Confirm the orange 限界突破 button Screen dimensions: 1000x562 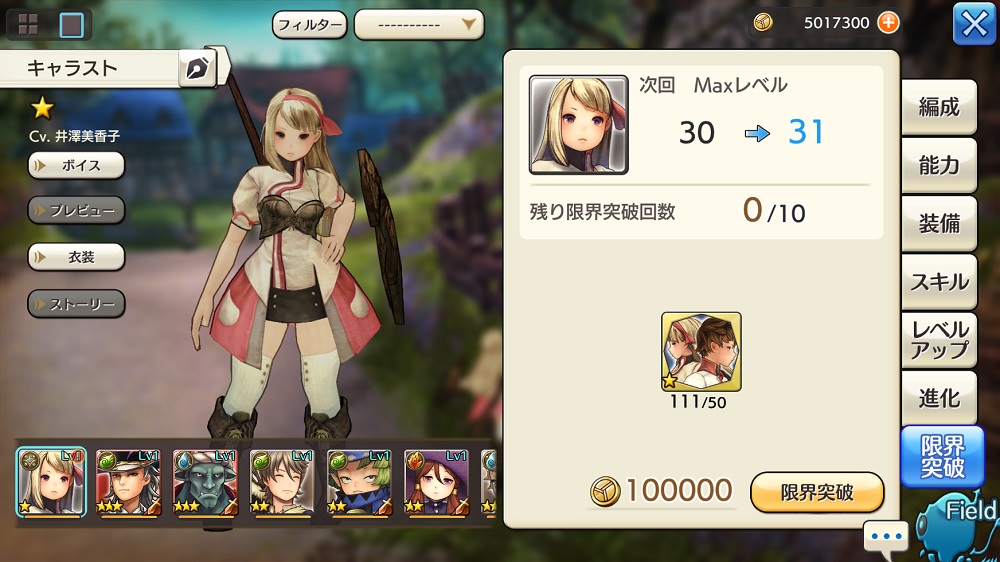coord(817,492)
